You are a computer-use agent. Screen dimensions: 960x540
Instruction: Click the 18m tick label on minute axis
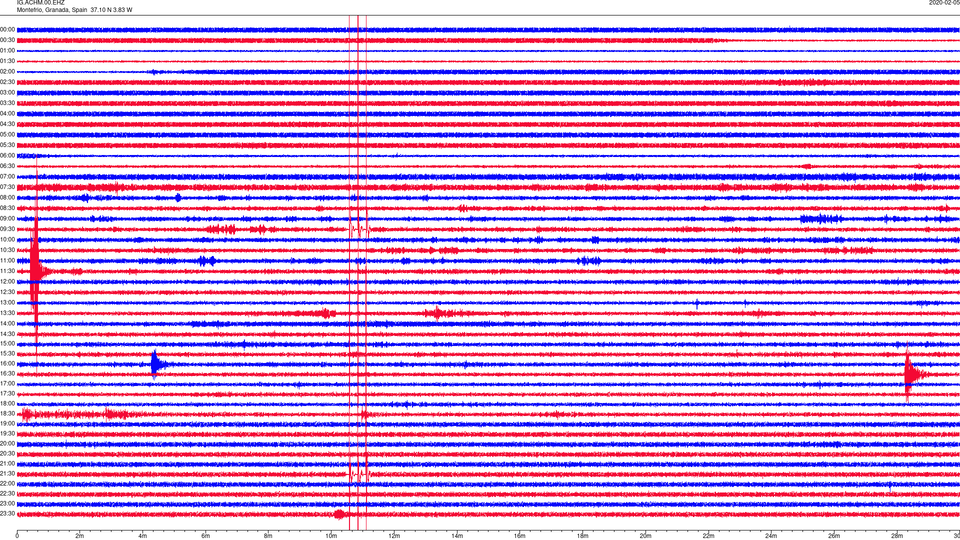tap(582, 536)
